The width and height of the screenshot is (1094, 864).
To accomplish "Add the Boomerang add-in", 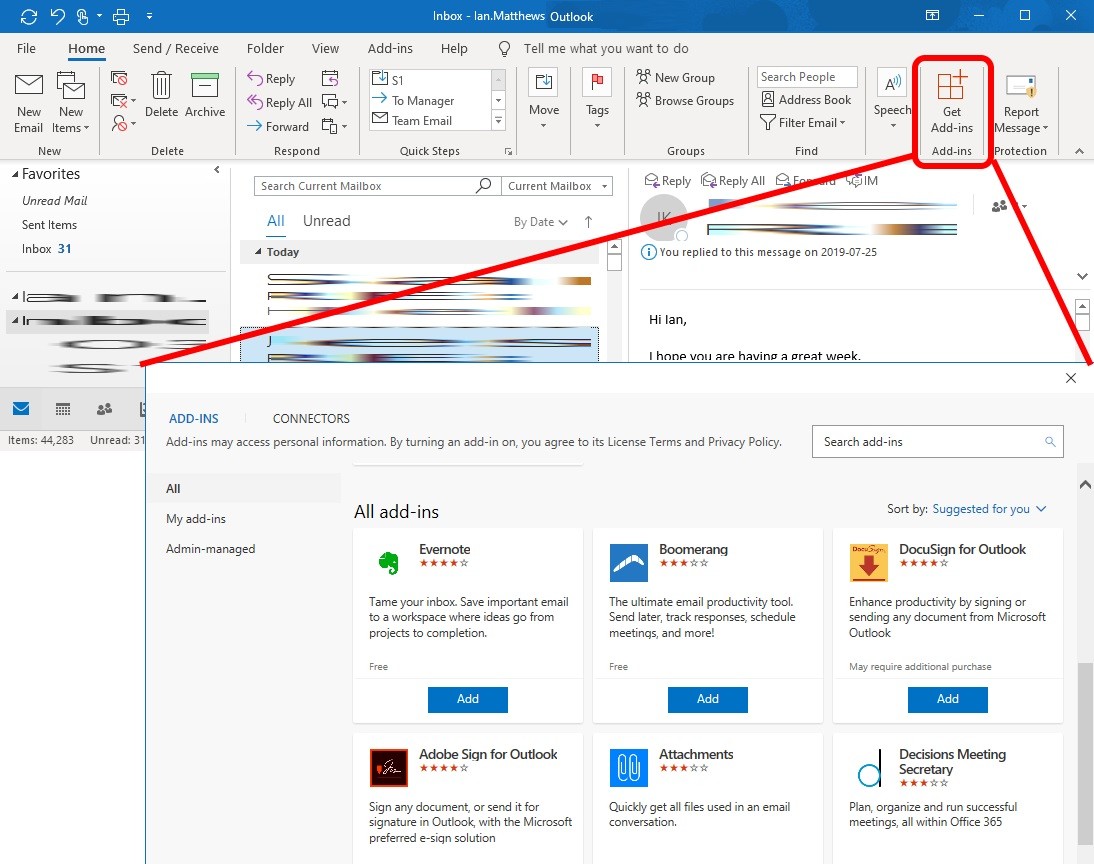I will coord(707,699).
